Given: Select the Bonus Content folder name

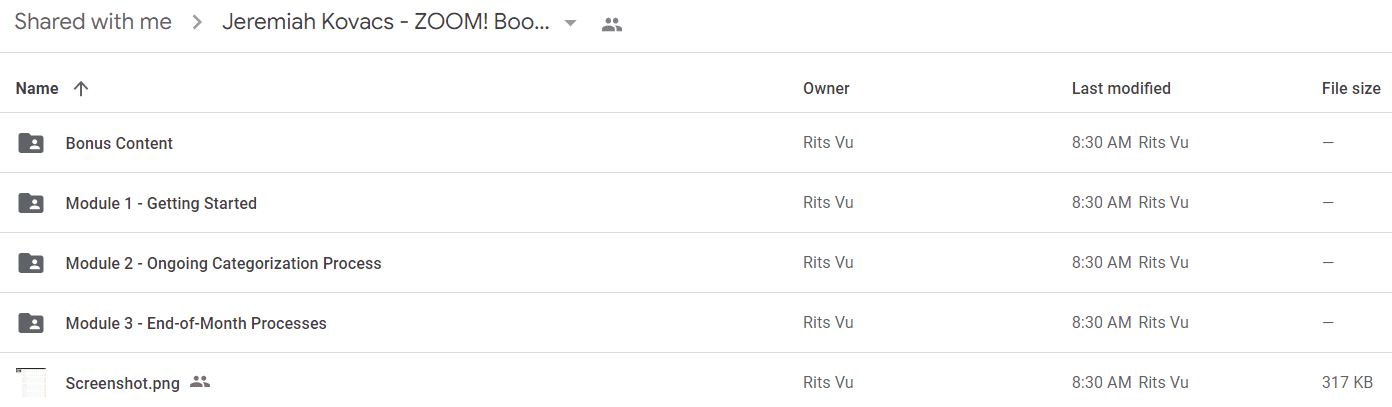Looking at the screenshot, I should coord(119,143).
